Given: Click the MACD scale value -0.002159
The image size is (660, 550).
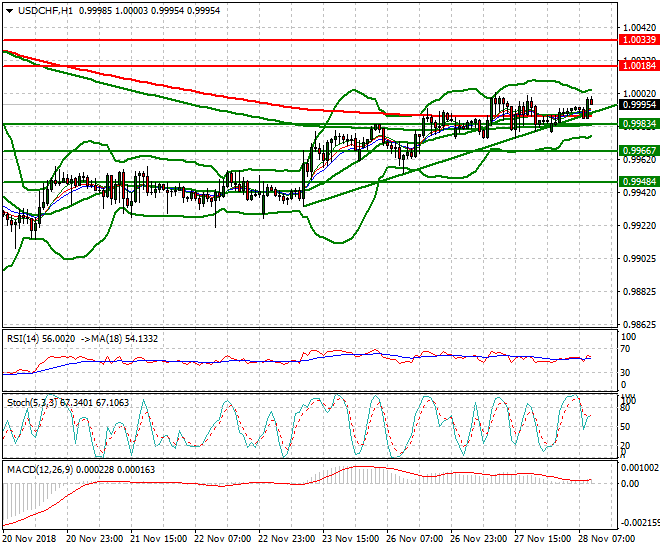Looking at the screenshot, I should pyautogui.click(x=640, y=523).
